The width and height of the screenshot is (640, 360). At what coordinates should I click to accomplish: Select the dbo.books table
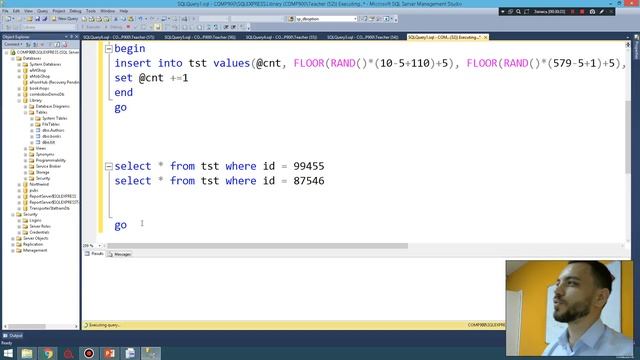(51, 136)
